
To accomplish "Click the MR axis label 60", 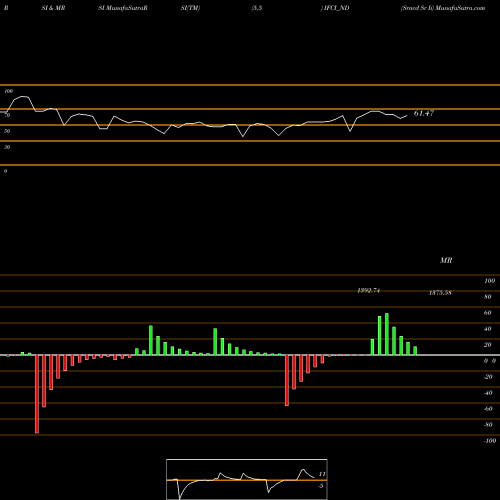I will [x=488, y=313].
